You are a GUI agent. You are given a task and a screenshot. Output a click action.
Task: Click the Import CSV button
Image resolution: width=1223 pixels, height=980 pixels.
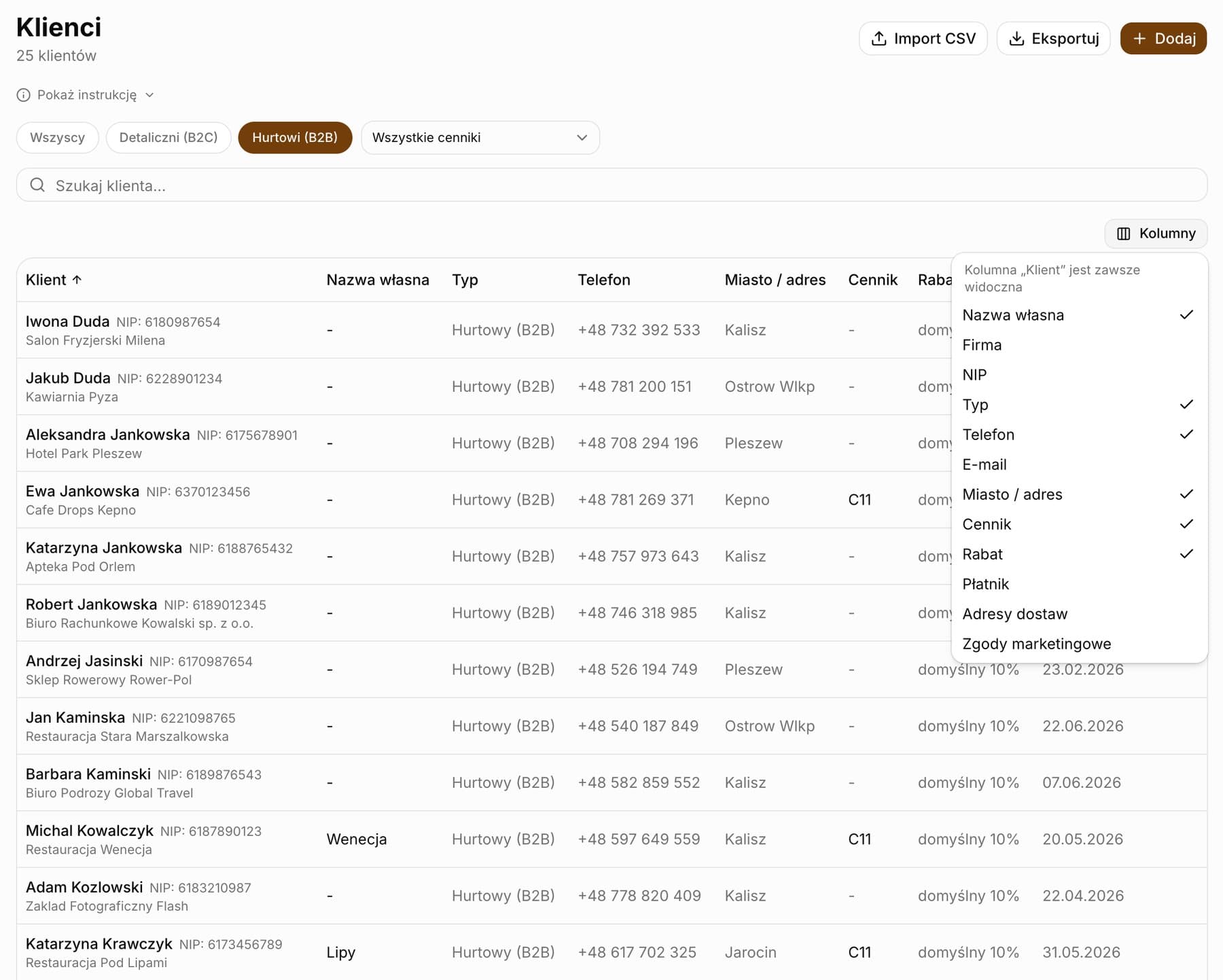[923, 39]
